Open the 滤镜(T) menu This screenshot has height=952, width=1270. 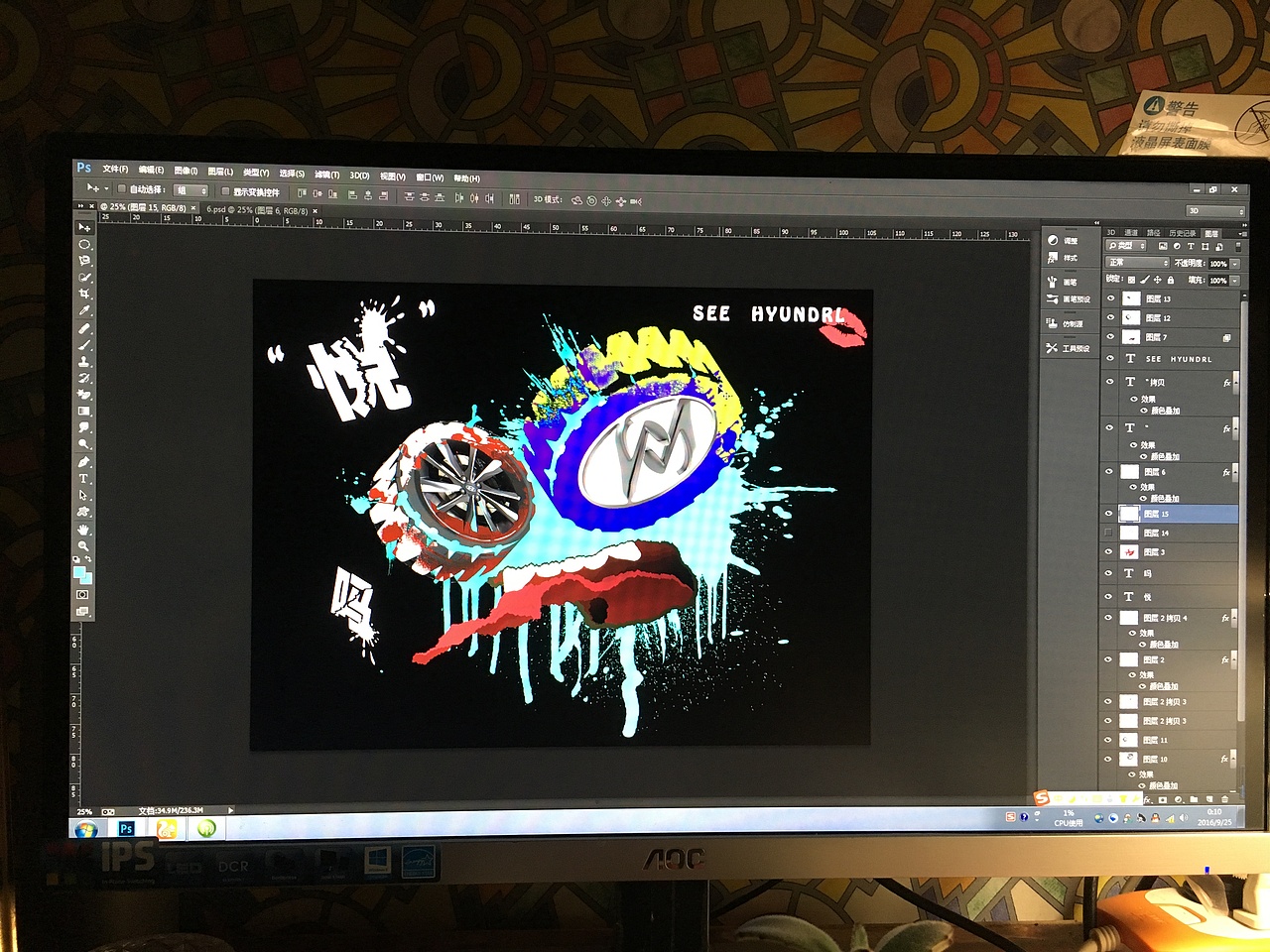326,175
